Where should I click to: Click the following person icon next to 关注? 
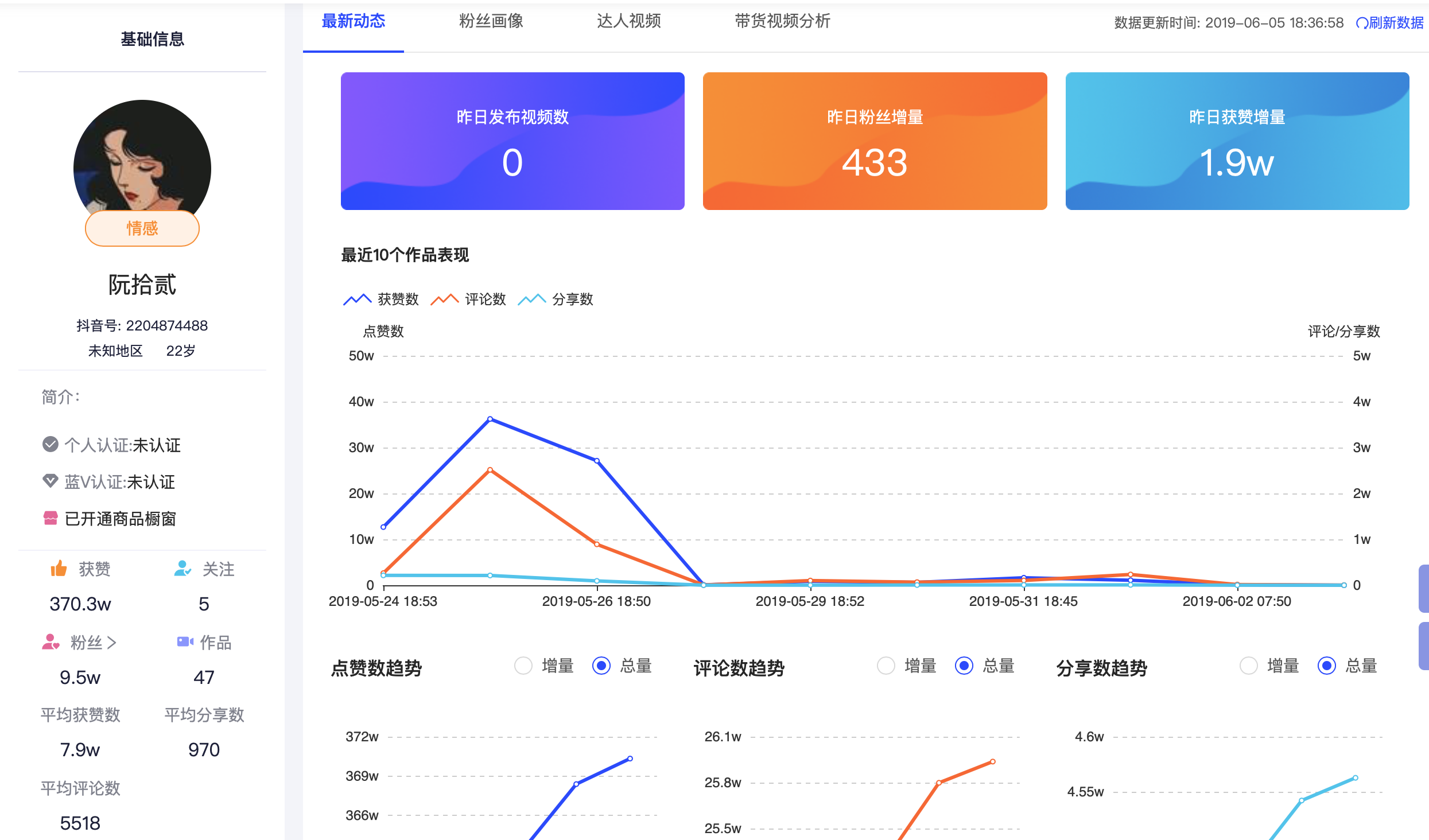pyautogui.click(x=182, y=569)
